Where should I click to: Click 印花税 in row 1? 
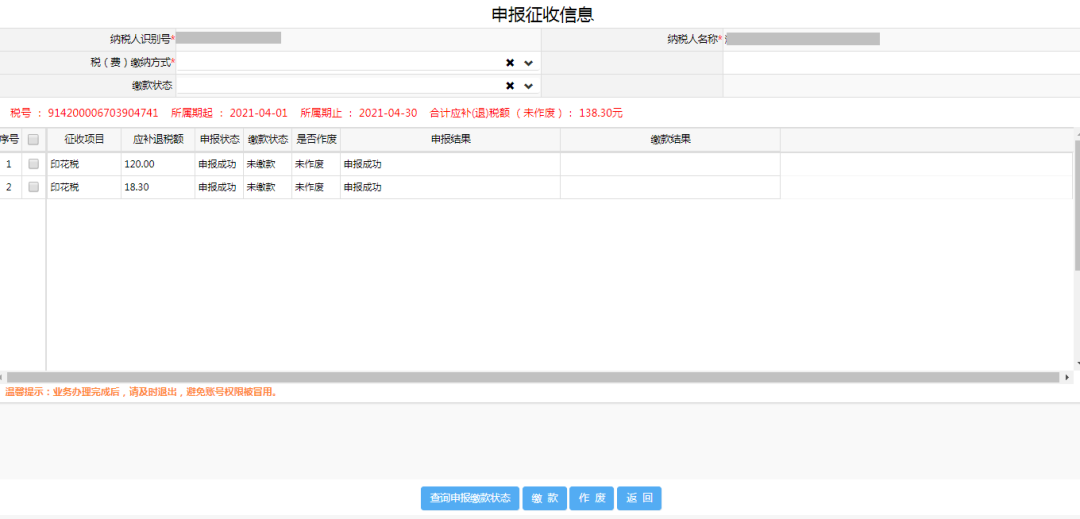click(x=64, y=164)
